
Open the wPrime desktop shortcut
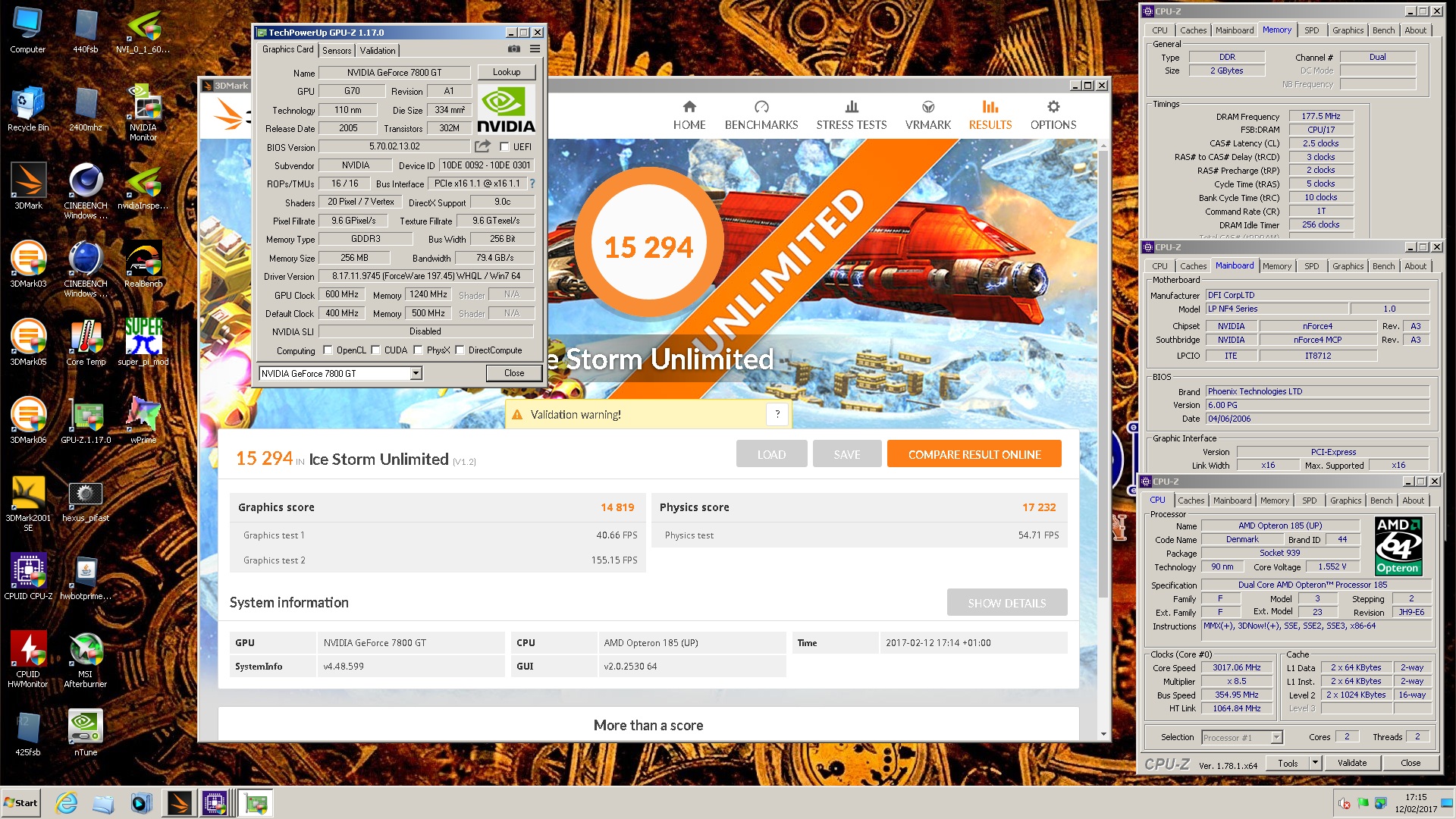click(143, 420)
